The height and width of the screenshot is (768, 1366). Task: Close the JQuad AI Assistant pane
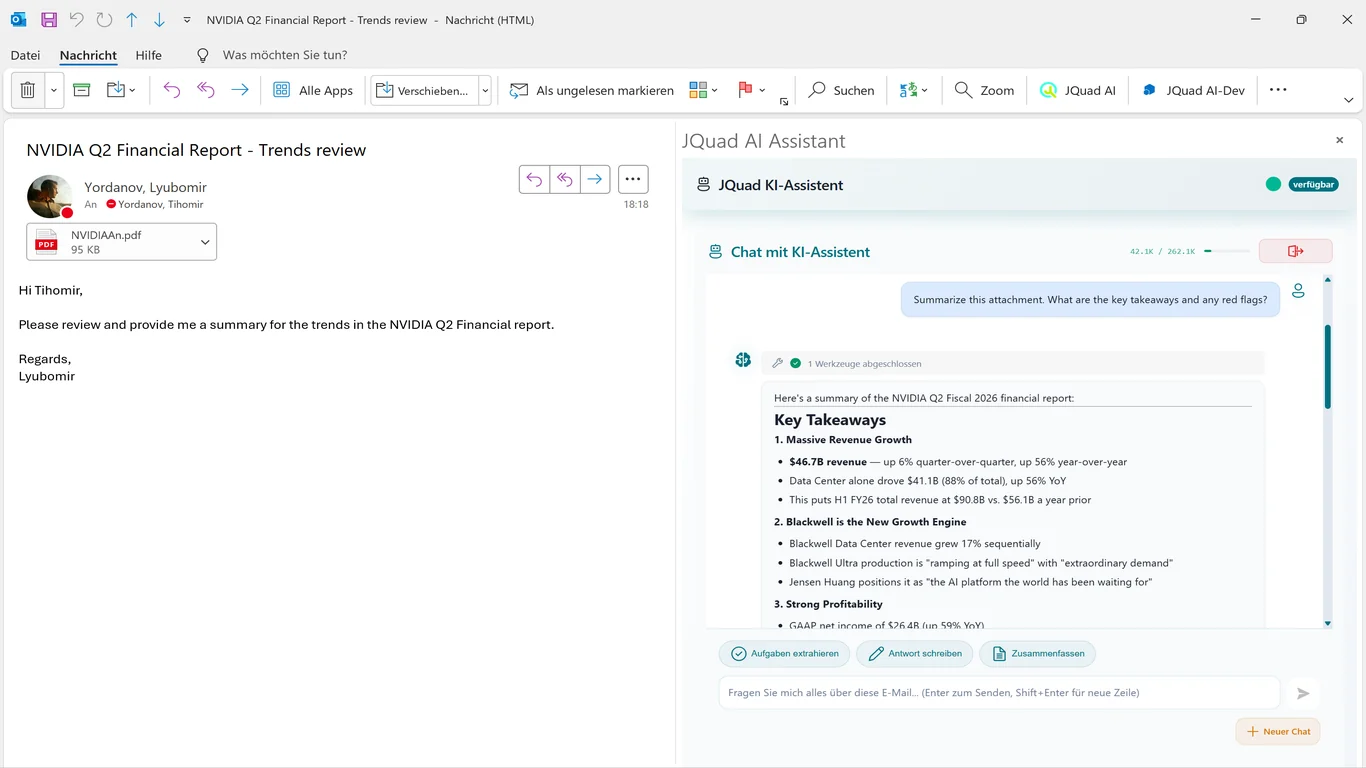tap(1340, 141)
